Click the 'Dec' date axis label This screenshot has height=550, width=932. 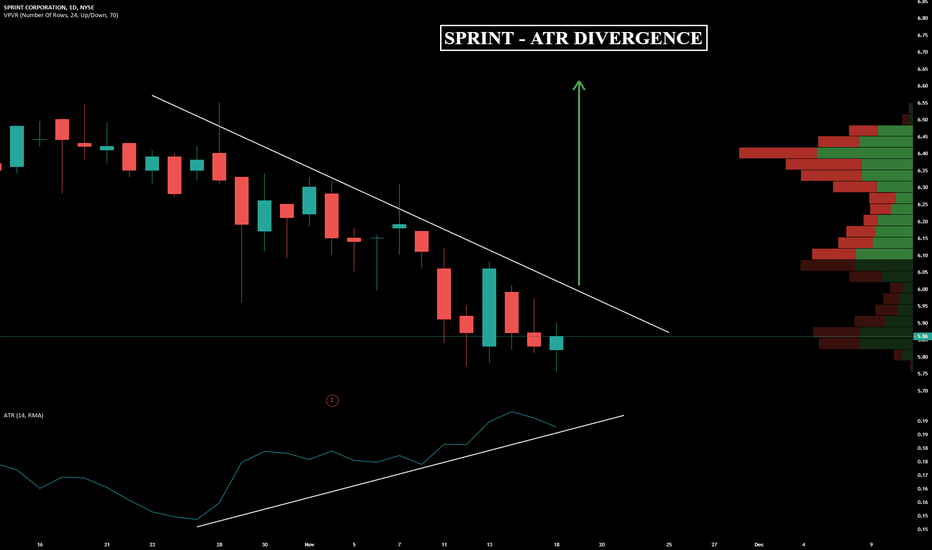758,545
